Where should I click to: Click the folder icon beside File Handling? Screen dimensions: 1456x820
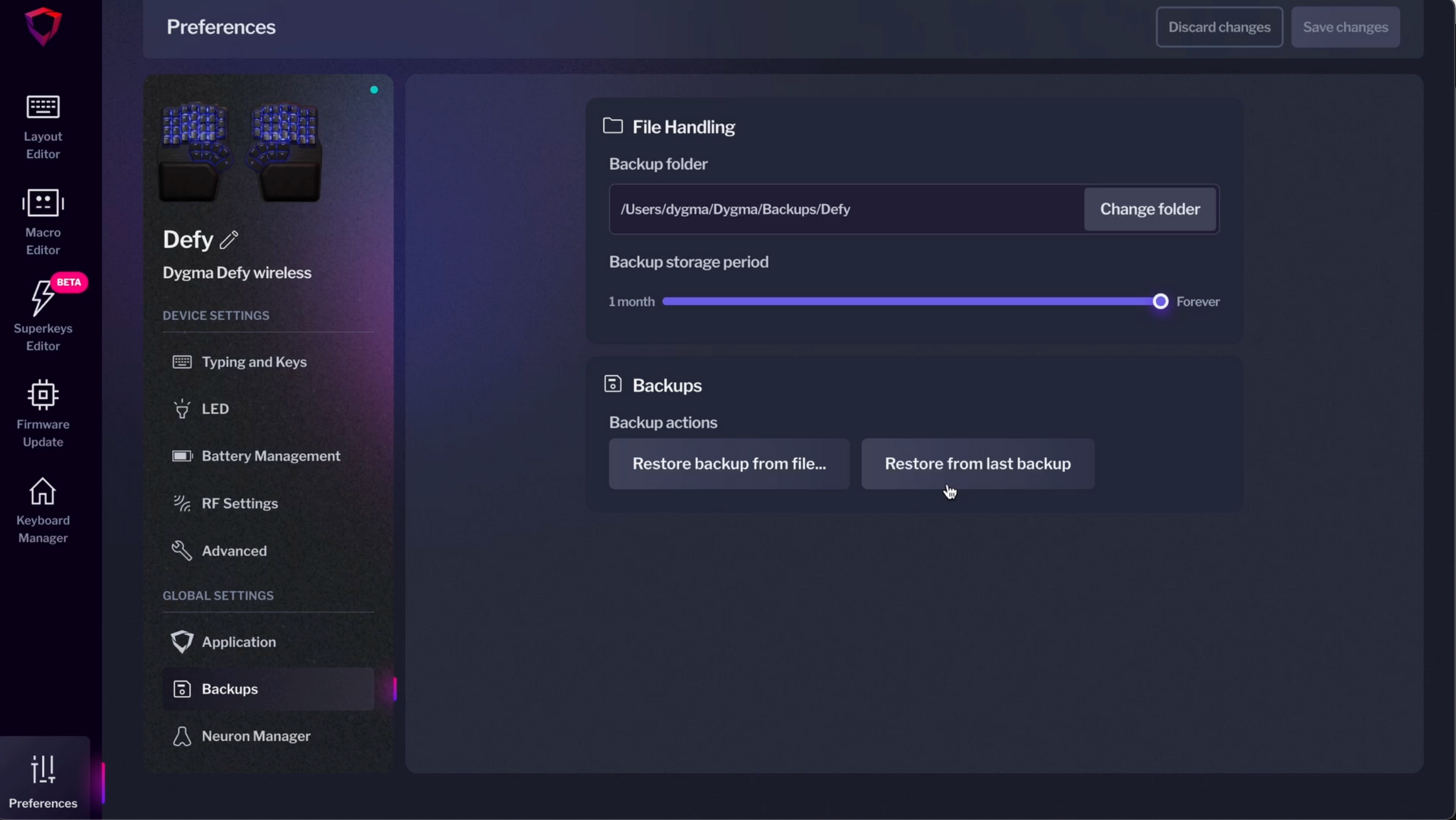(x=613, y=126)
